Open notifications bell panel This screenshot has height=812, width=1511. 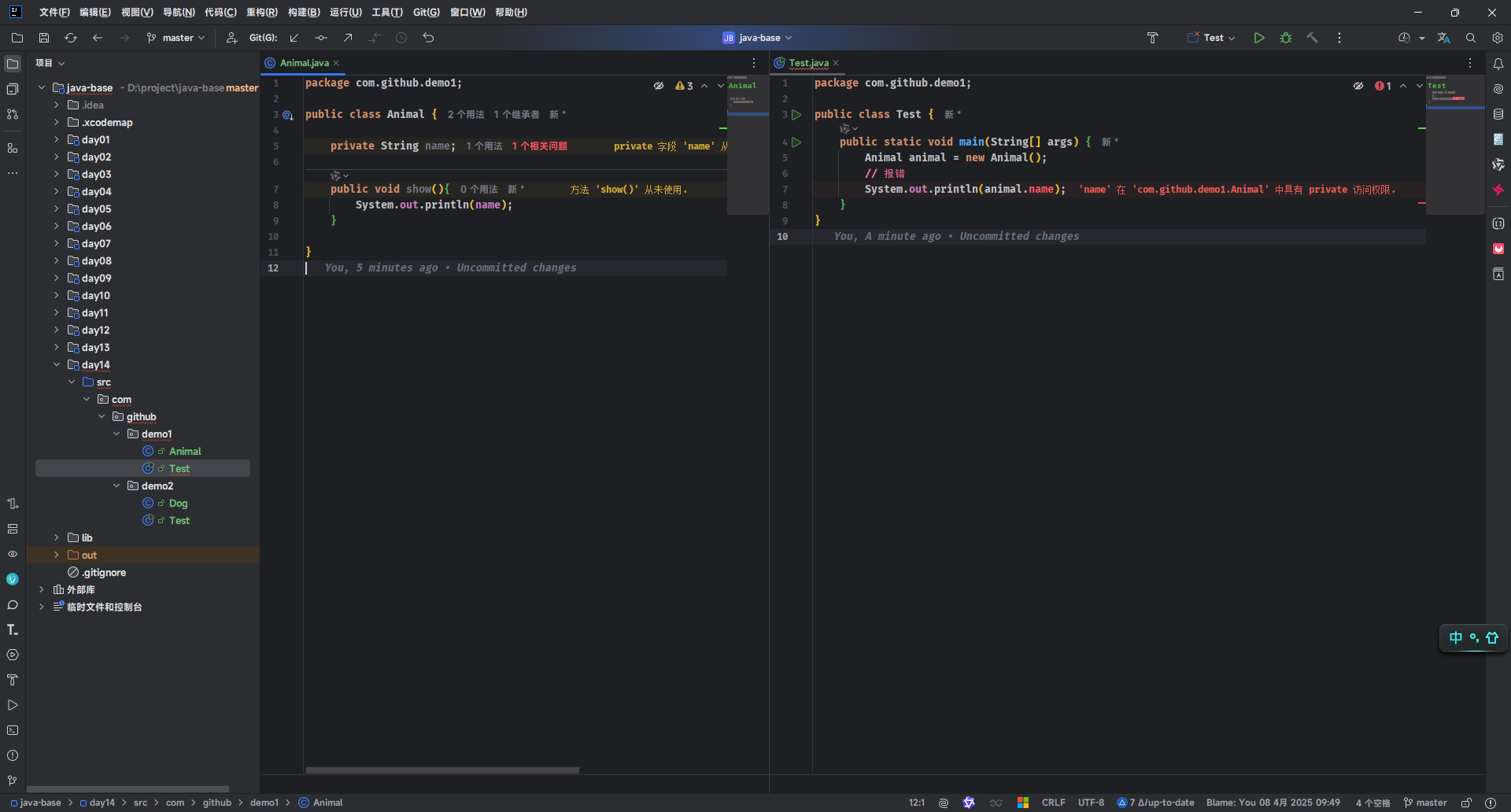[1498, 64]
